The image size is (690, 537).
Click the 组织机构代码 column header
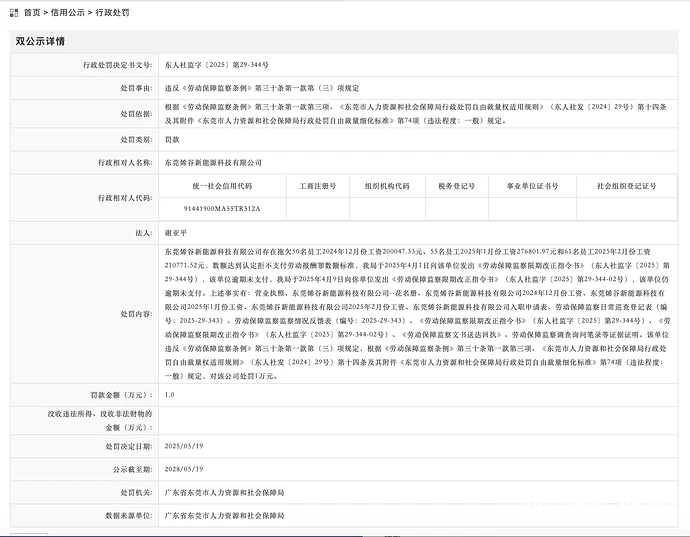click(x=387, y=186)
